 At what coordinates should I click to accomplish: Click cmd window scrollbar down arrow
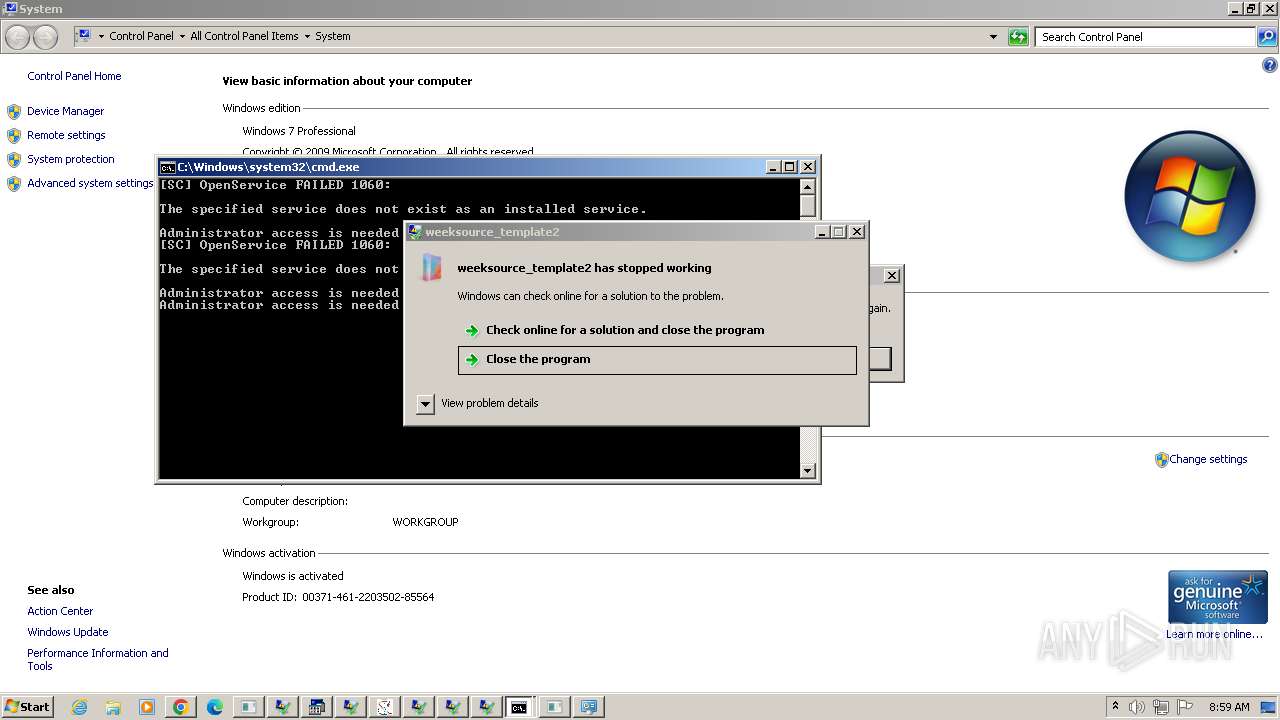tap(808, 471)
